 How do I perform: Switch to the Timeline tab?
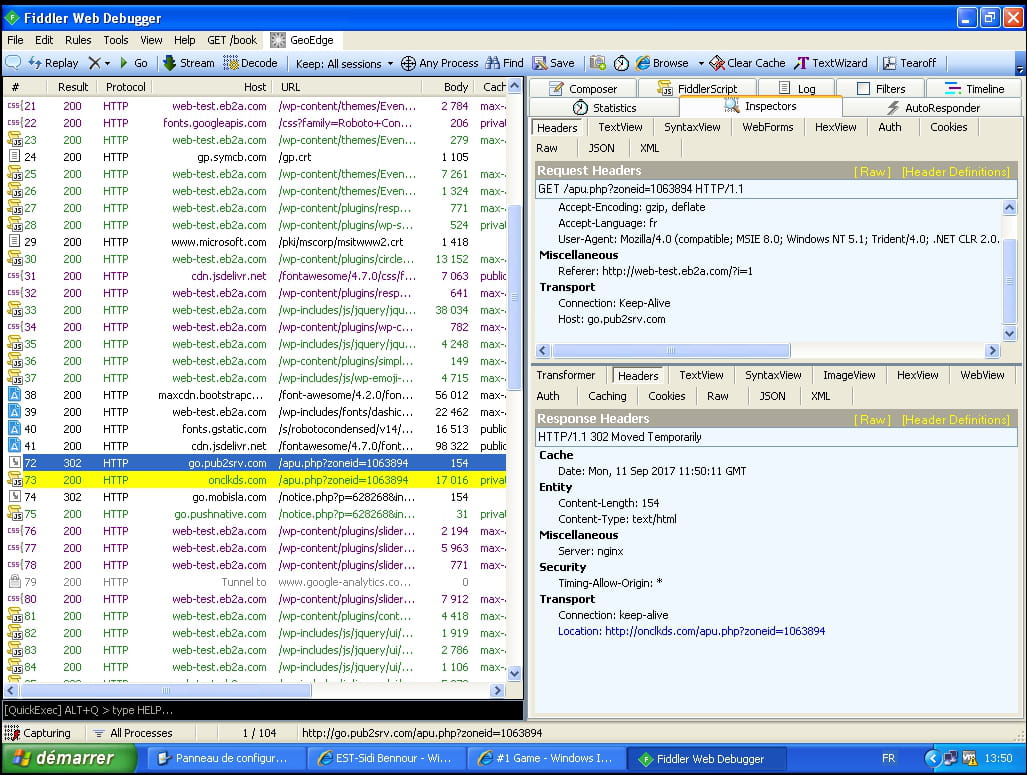point(975,88)
